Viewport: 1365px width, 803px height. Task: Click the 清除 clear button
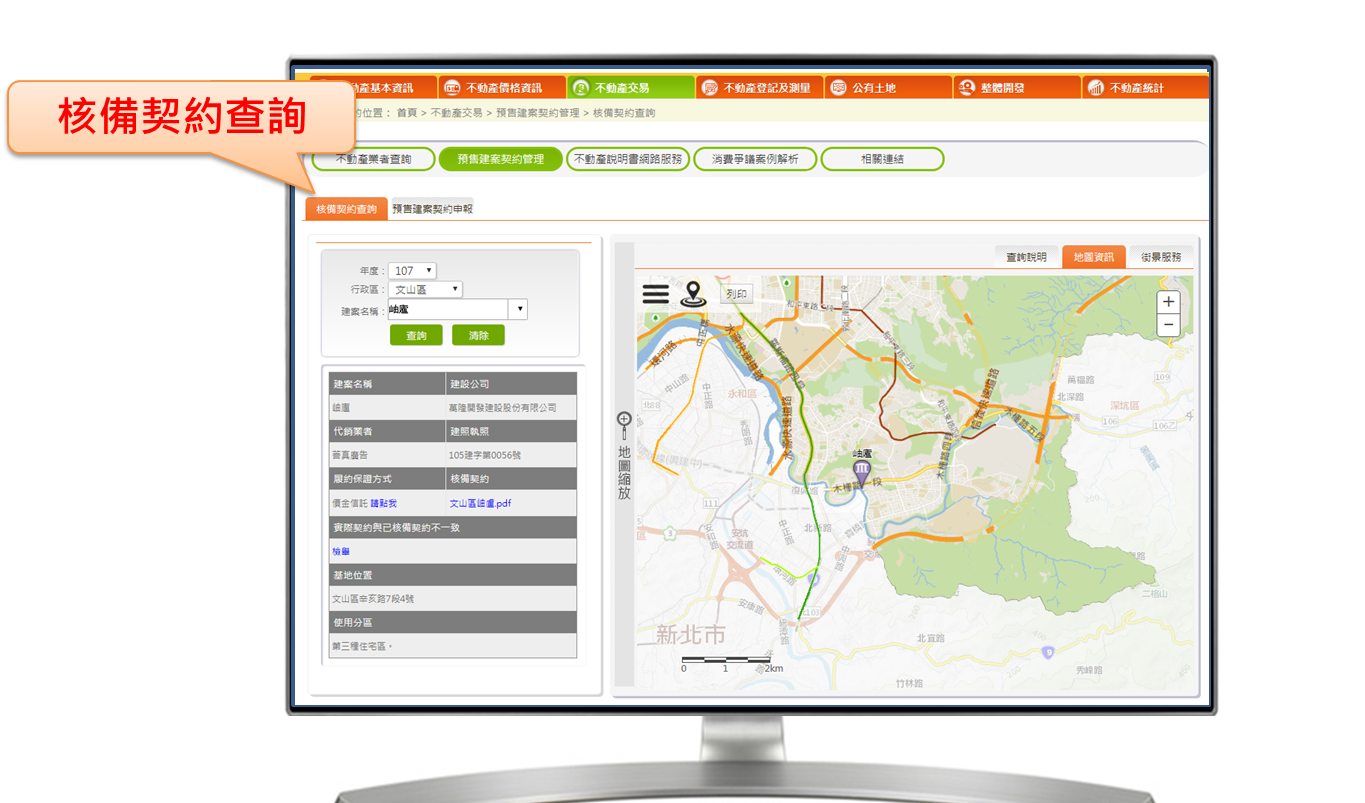pos(478,336)
